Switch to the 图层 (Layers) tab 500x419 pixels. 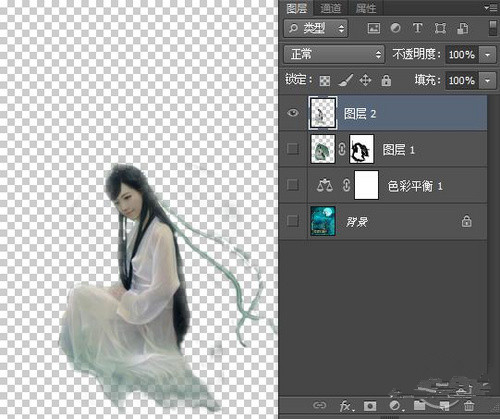click(297, 8)
